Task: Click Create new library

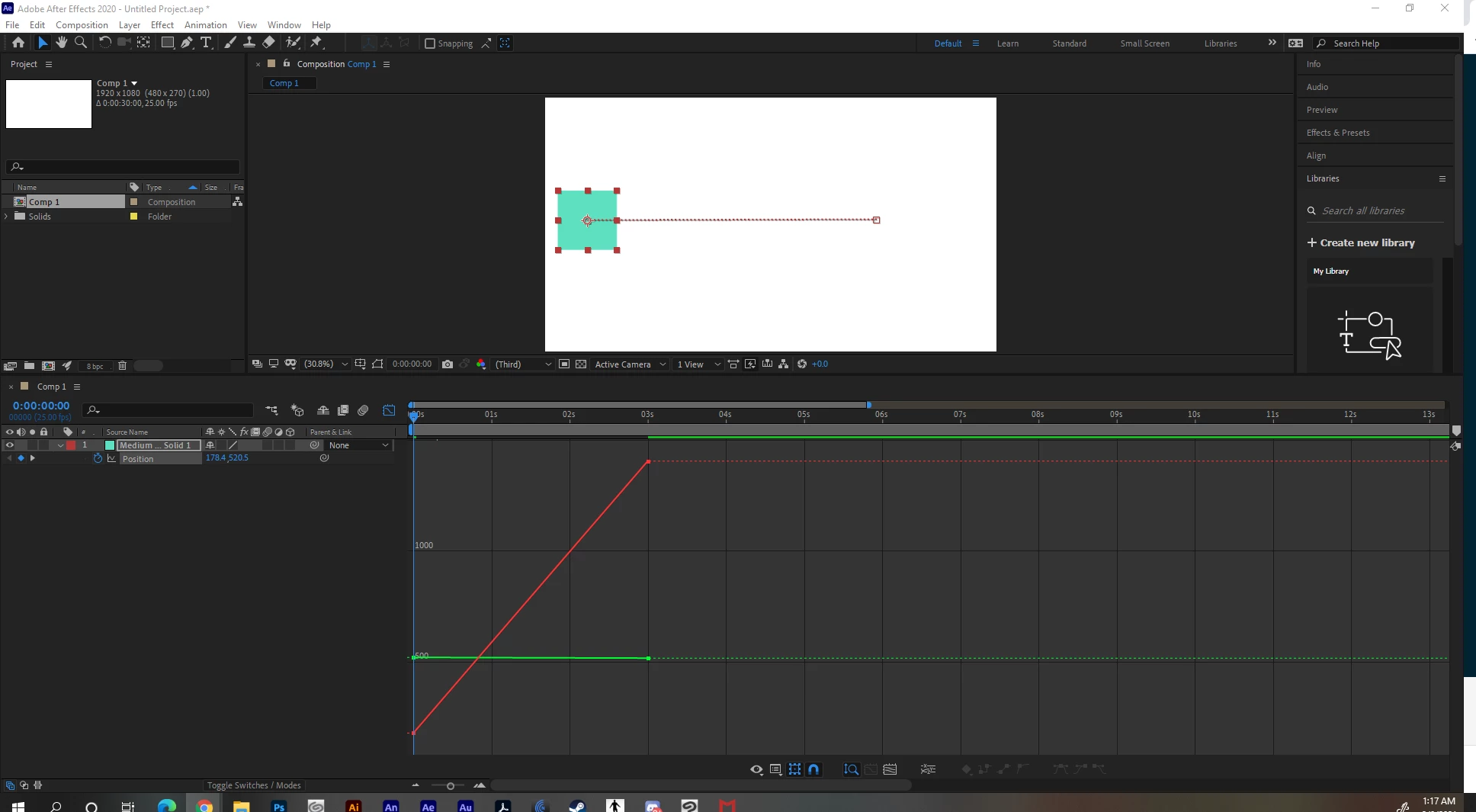Action: point(1361,242)
